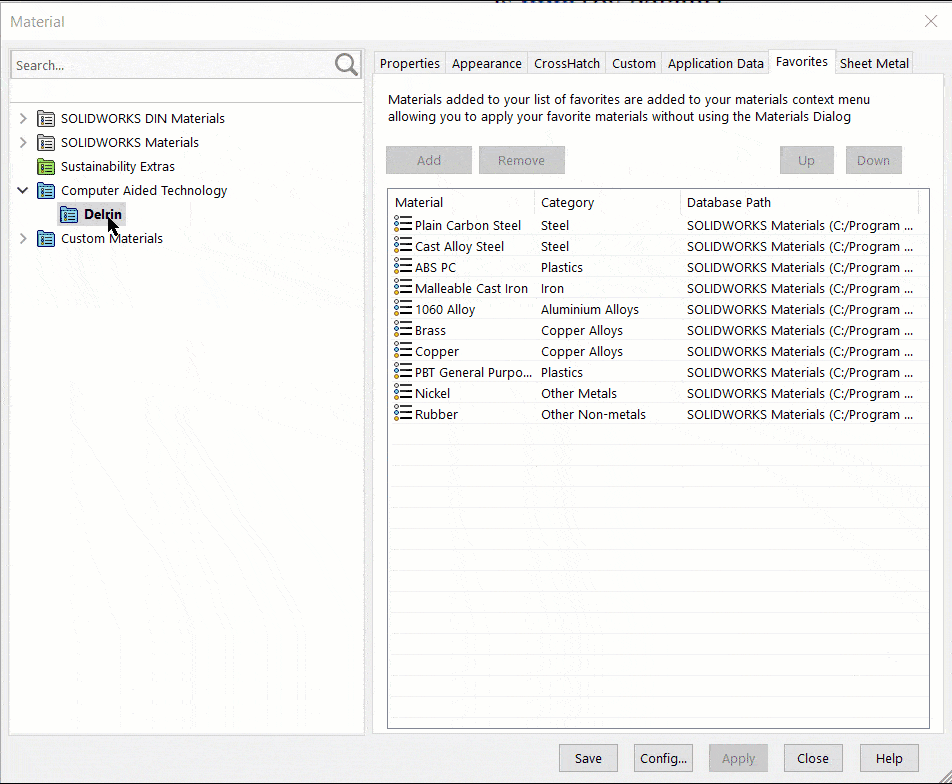This screenshot has width=952, height=784.
Task: Click the 1060 Alloy material icon
Action: (403, 308)
